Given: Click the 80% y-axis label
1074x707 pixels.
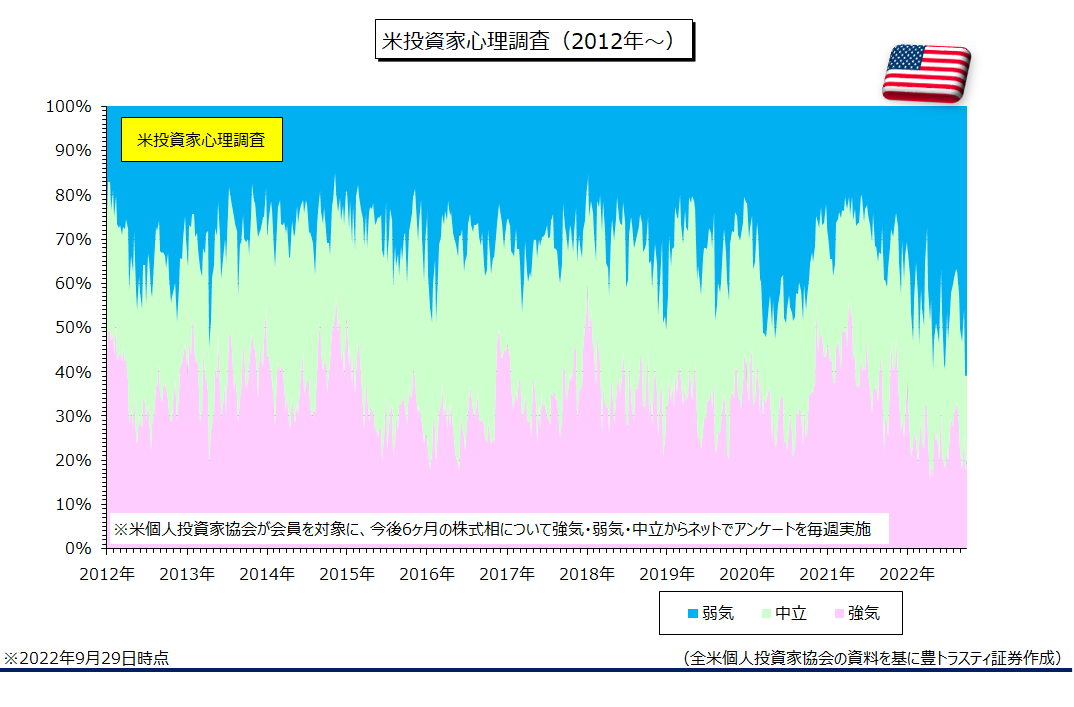Looking at the screenshot, I should (73, 195).
